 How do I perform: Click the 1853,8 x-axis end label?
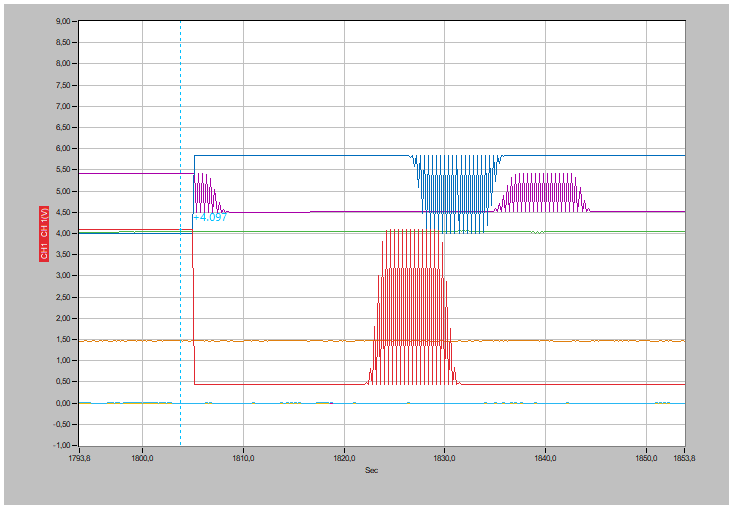pos(684,458)
